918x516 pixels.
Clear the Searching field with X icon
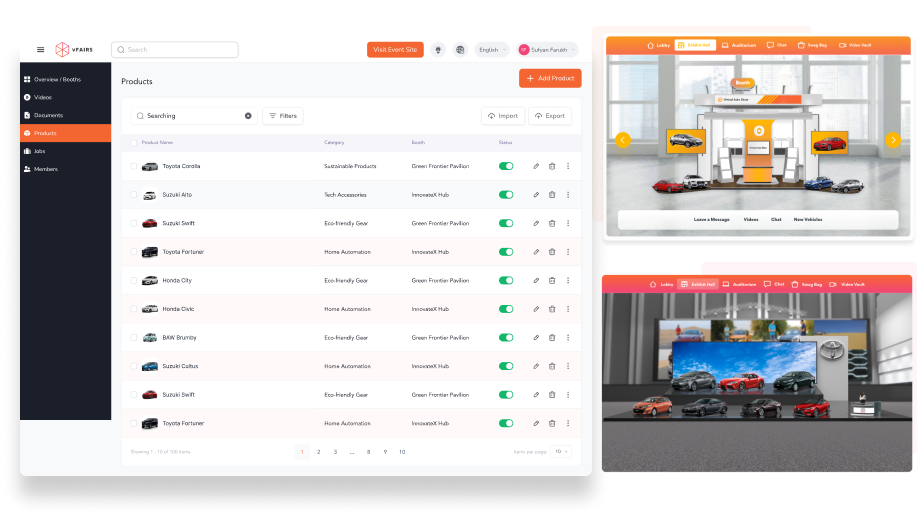click(x=248, y=116)
